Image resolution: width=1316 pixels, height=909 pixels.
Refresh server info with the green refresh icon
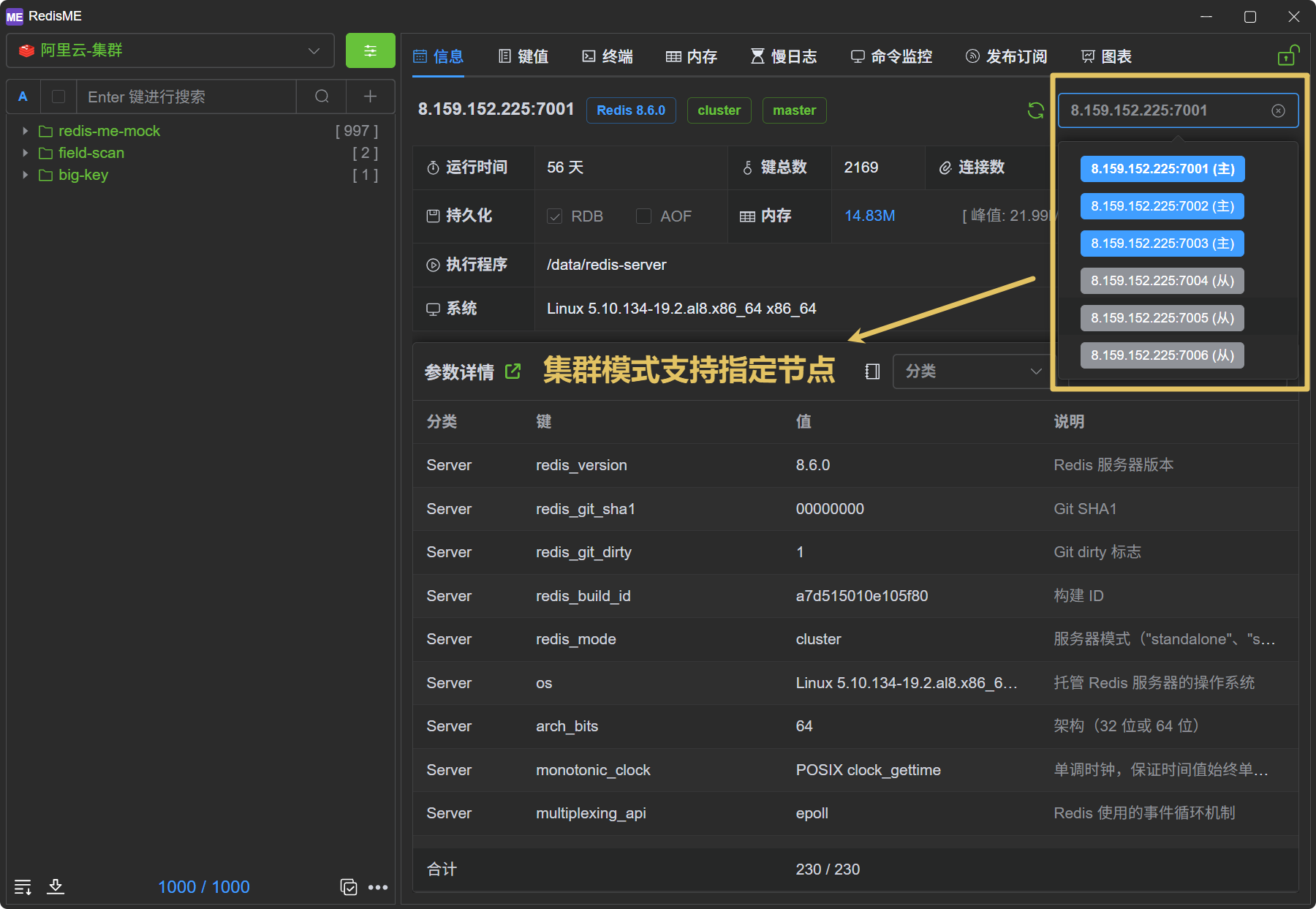(1036, 110)
